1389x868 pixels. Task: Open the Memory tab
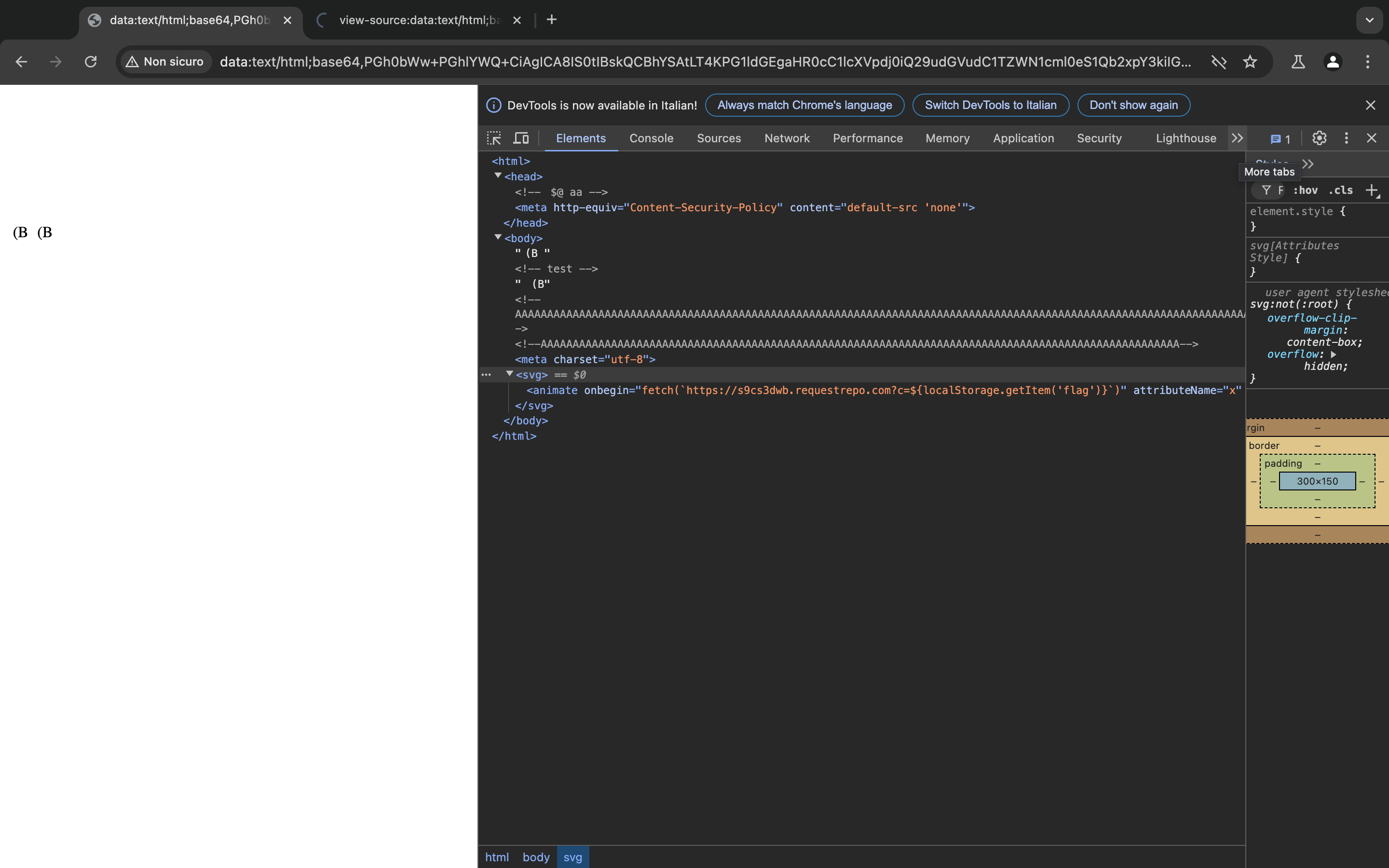(948, 138)
